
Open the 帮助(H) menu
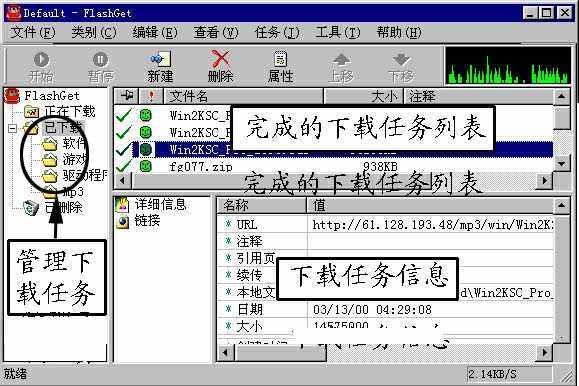[399, 33]
